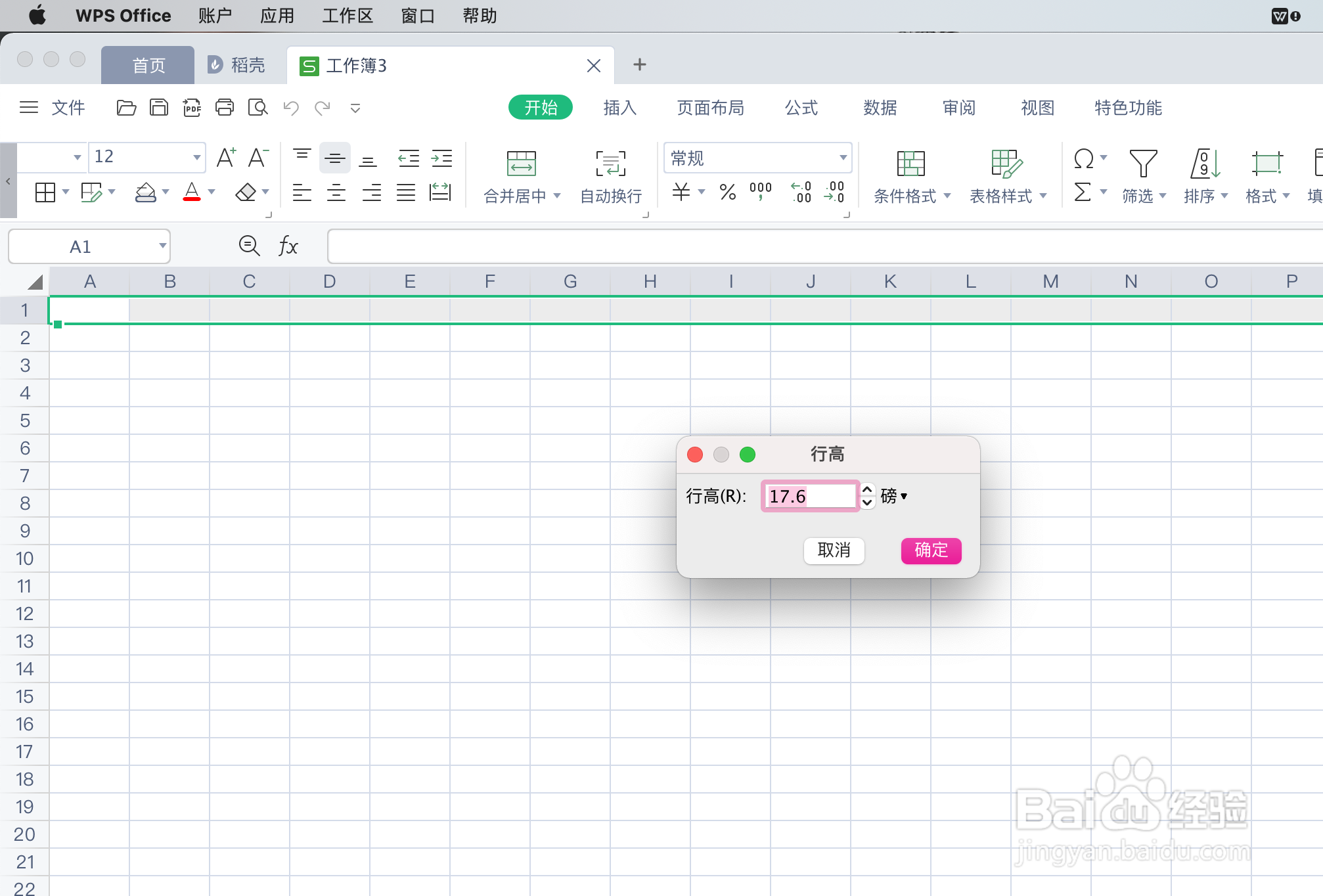Image resolution: width=1323 pixels, height=896 pixels.
Task: Click the 确定 button in row height dialog
Action: (931, 550)
